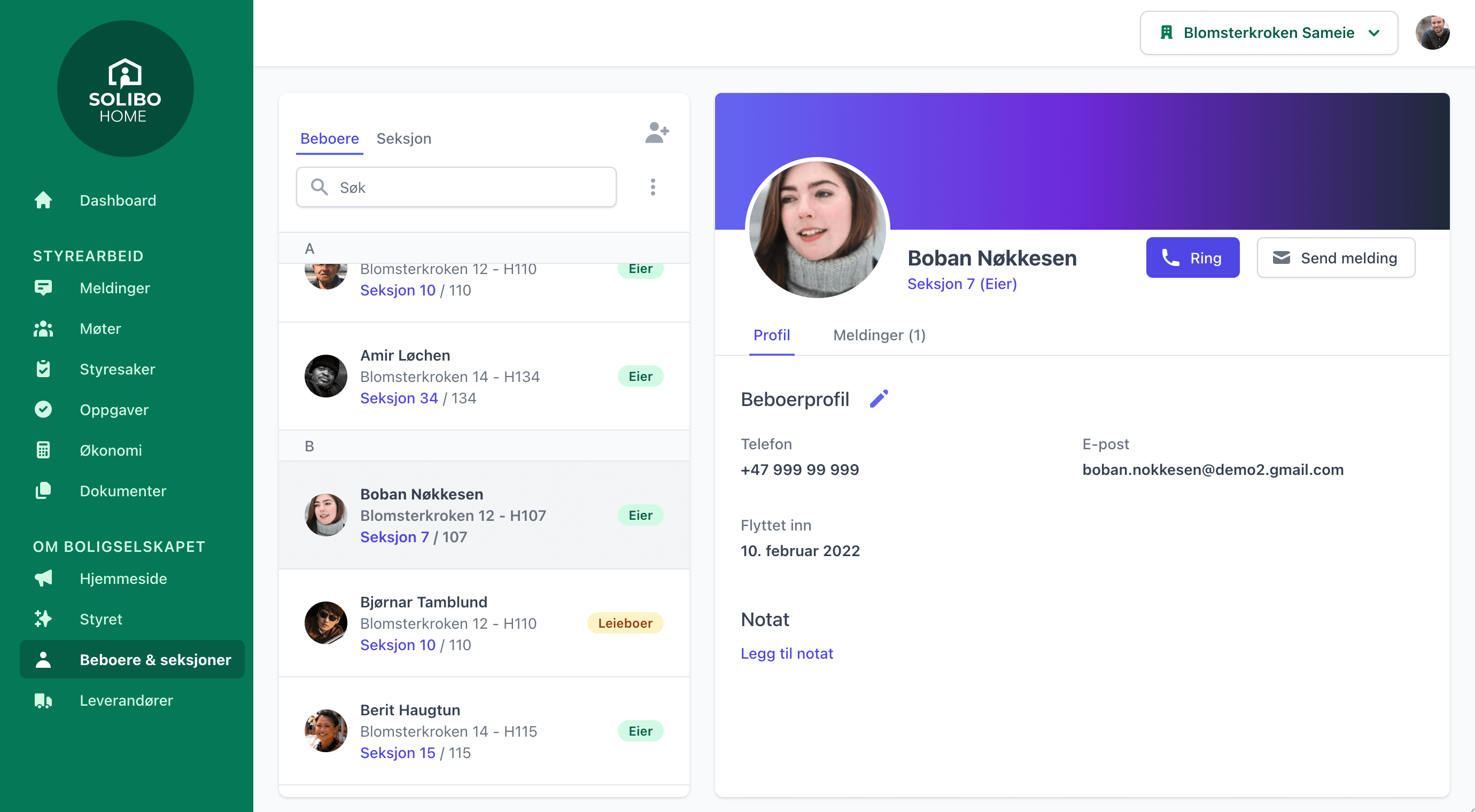This screenshot has width=1475, height=812.
Task: Select Berit Haugtun in the resident list
Action: [484, 731]
